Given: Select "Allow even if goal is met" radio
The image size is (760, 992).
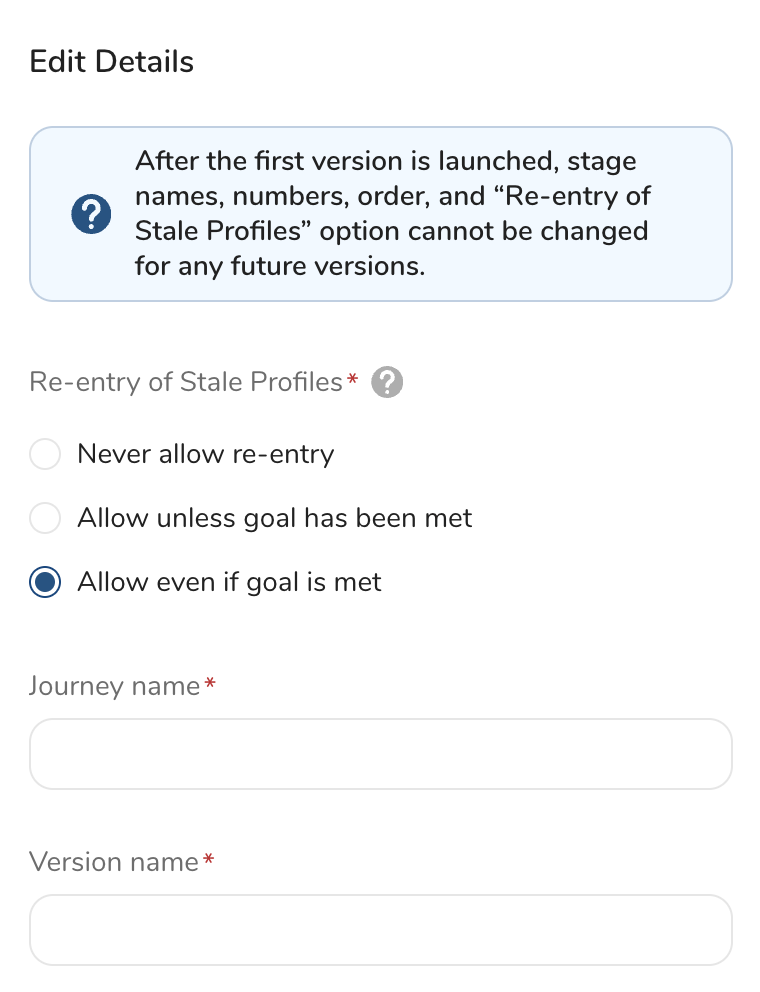Looking at the screenshot, I should coord(46,582).
